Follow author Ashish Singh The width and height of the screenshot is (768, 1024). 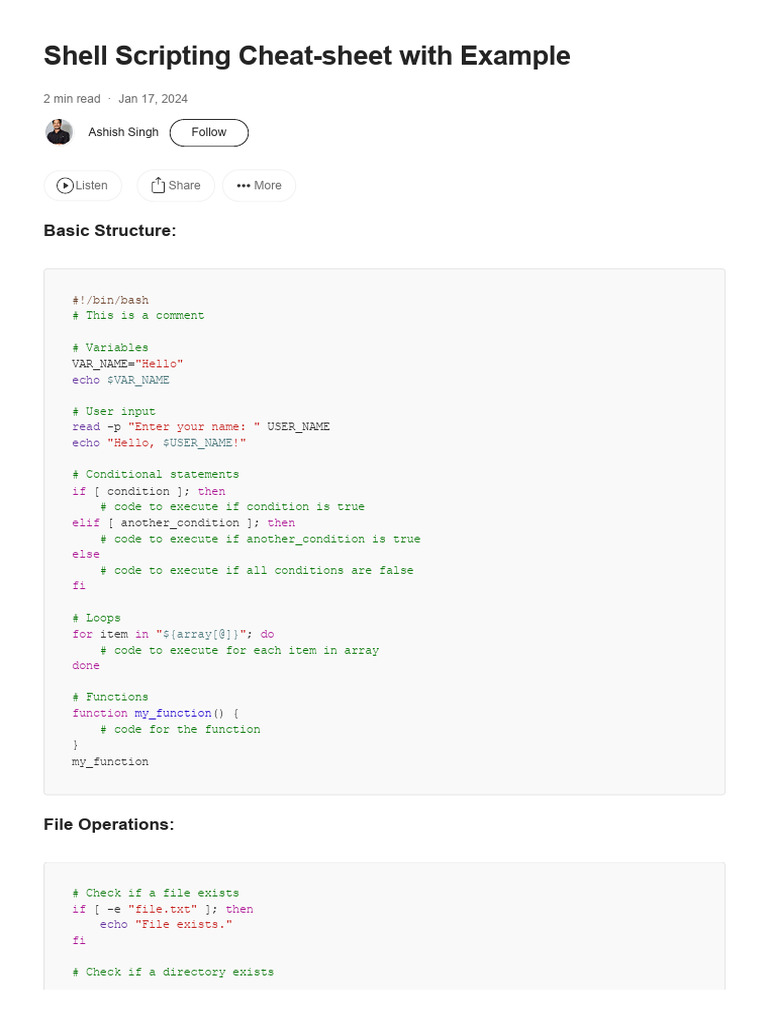[x=209, y=133]
